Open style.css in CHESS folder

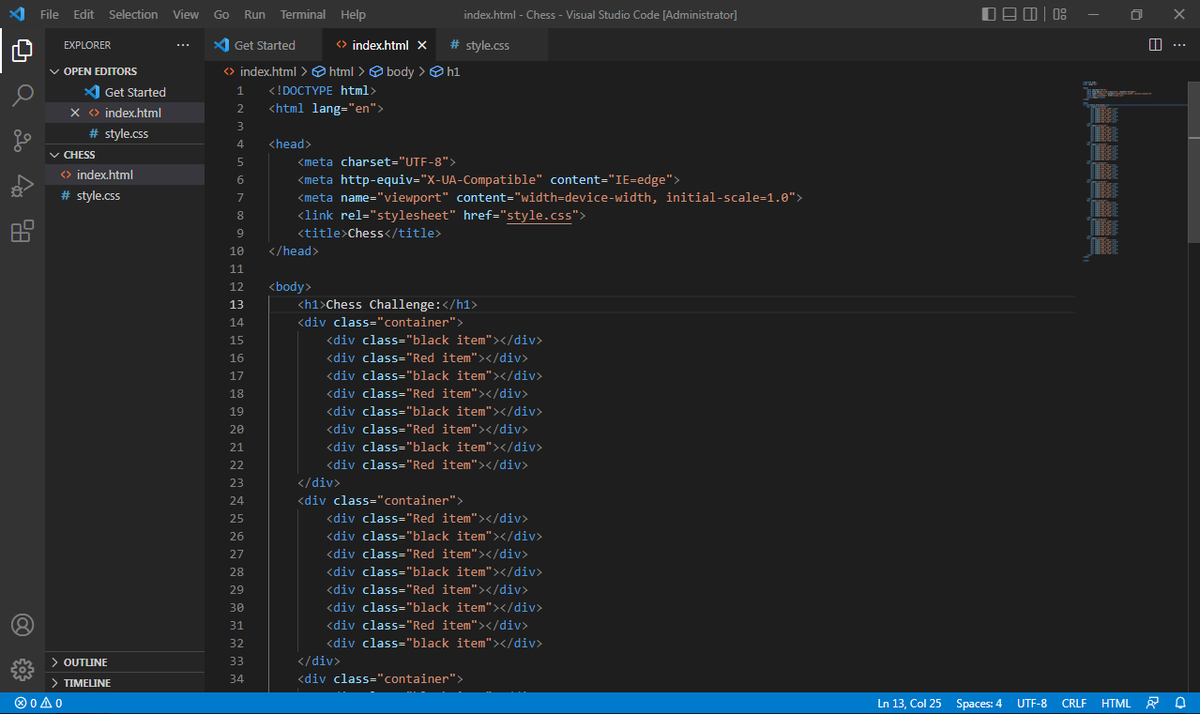pos(125,195)
